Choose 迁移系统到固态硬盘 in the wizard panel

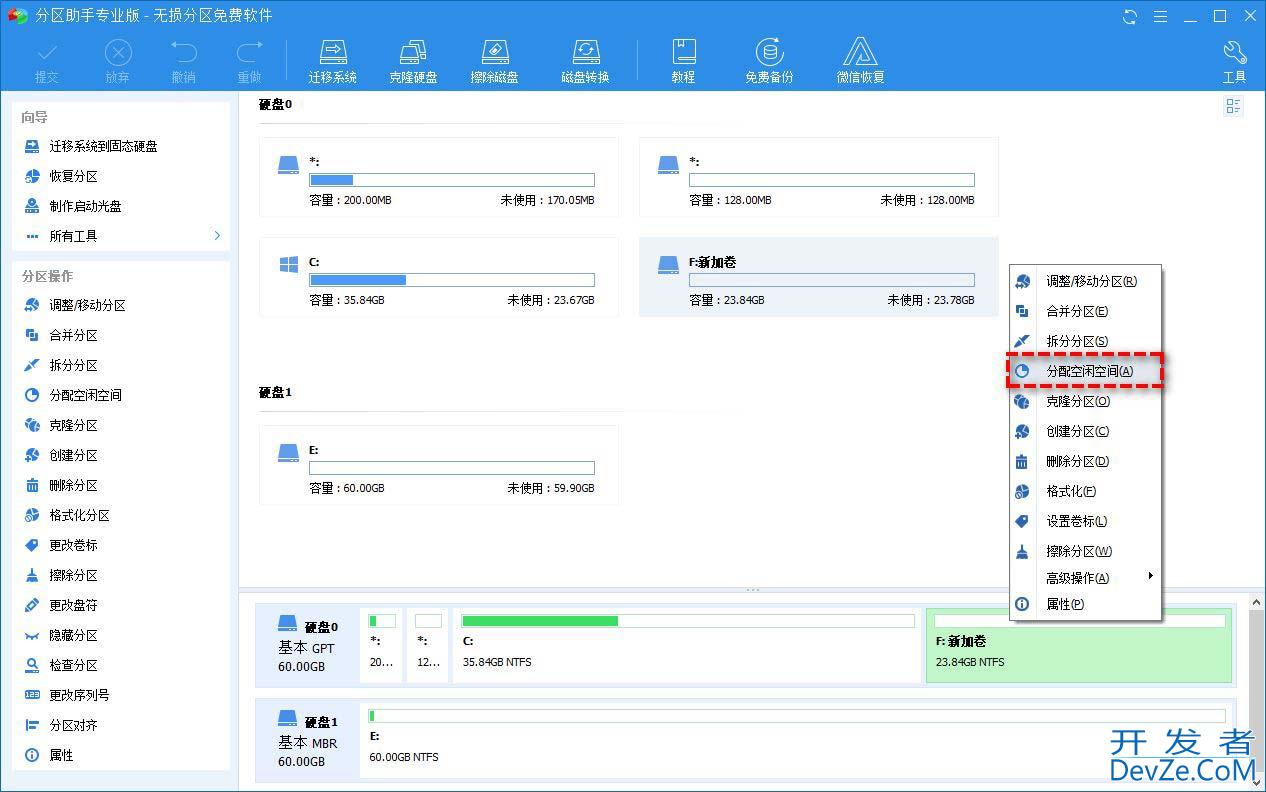pos(103,146)
